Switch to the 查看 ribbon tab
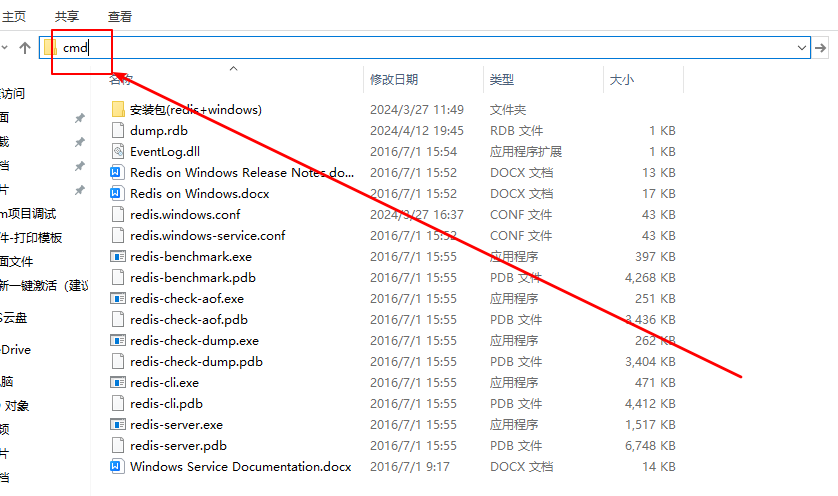The width and height of the screenshot is (838, 496). click(x=120, y=16)
